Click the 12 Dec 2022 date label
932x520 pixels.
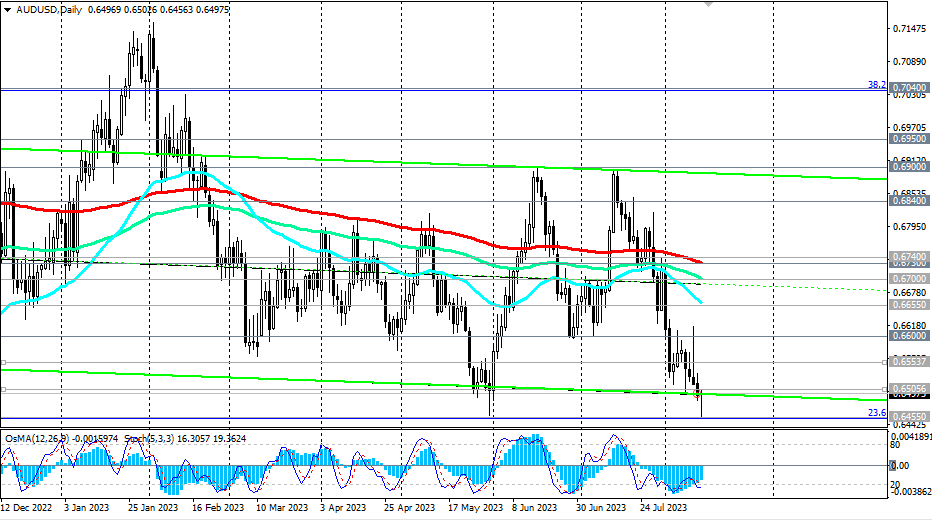click(27, 507)
